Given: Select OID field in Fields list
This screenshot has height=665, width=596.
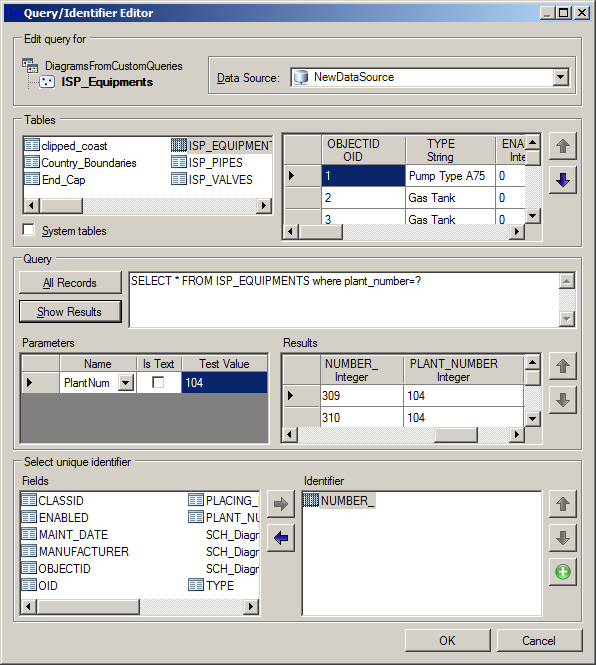Looking at the screenshot, I should coord(39,585).
